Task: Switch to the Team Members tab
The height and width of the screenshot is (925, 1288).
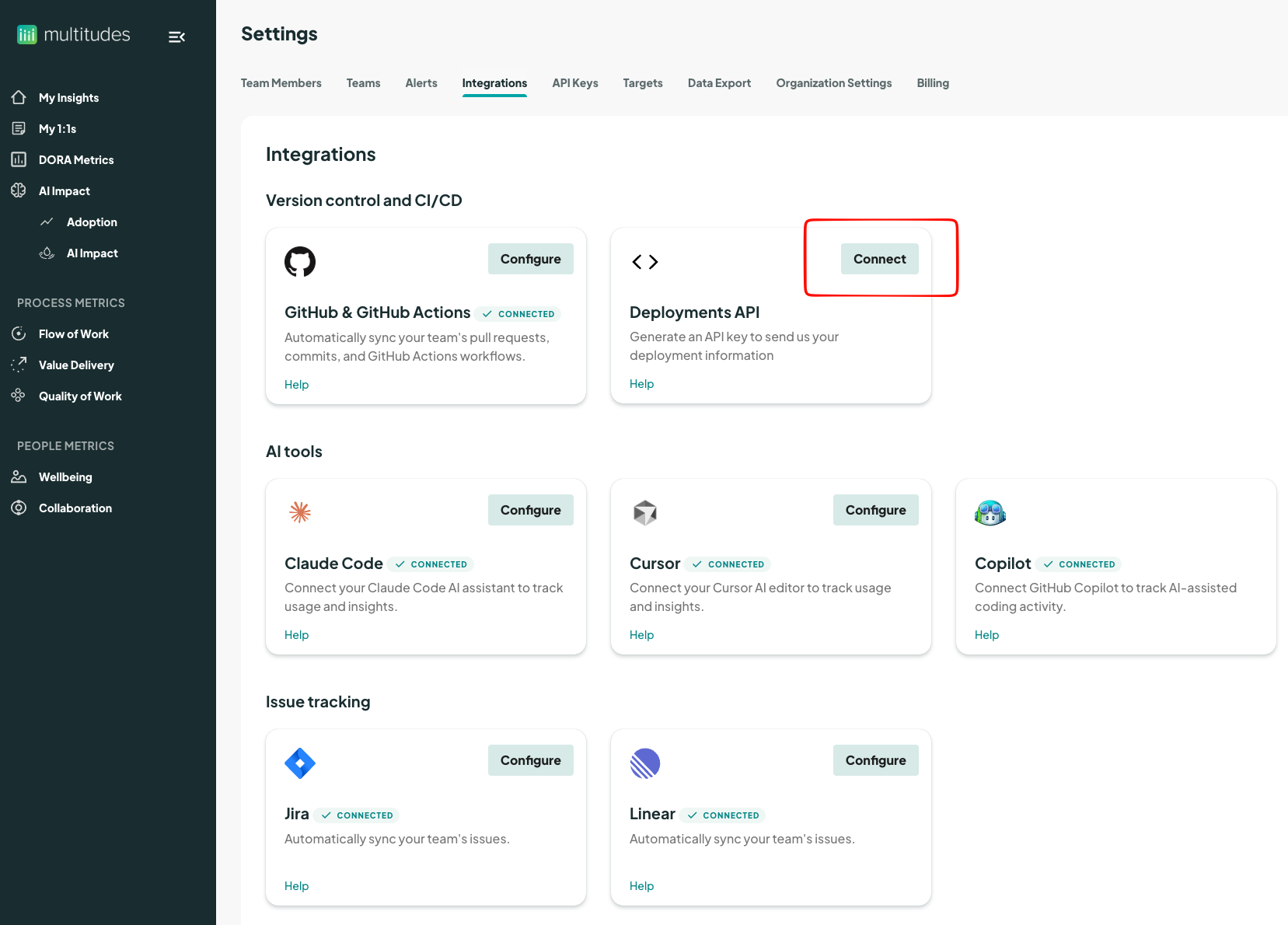Action: coord(281,83)
